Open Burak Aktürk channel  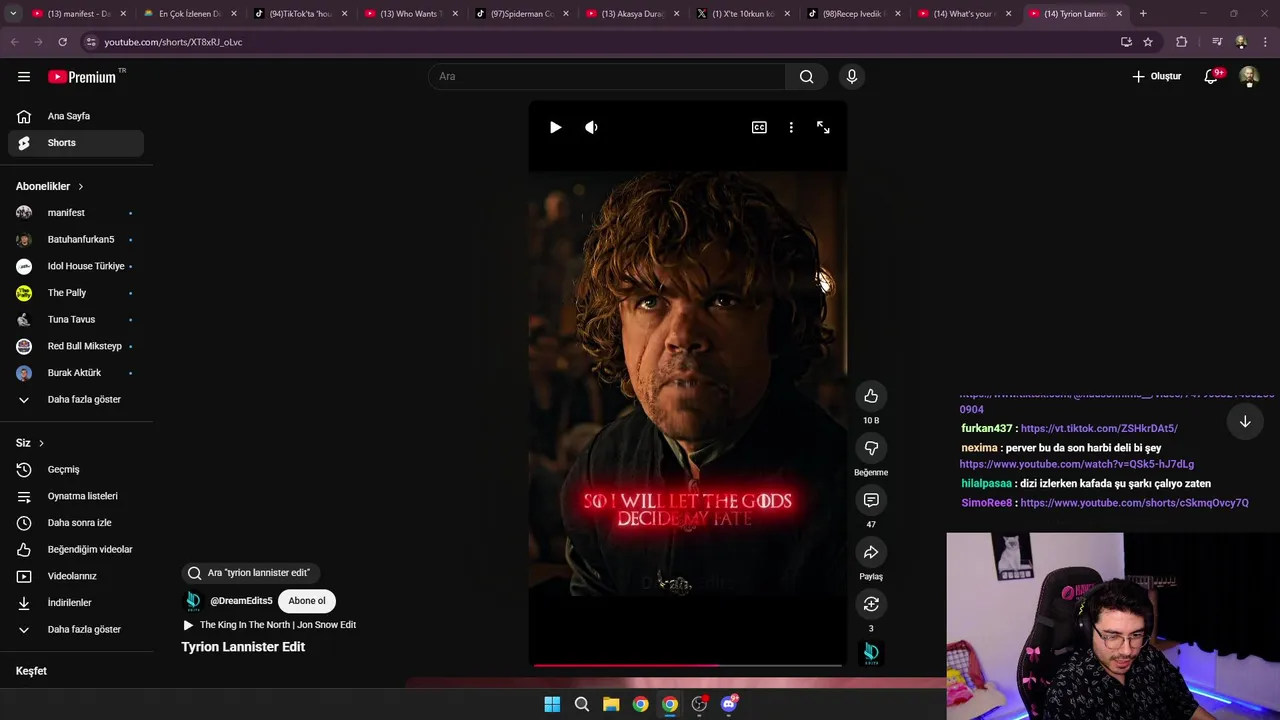click(x=76, y=373)
